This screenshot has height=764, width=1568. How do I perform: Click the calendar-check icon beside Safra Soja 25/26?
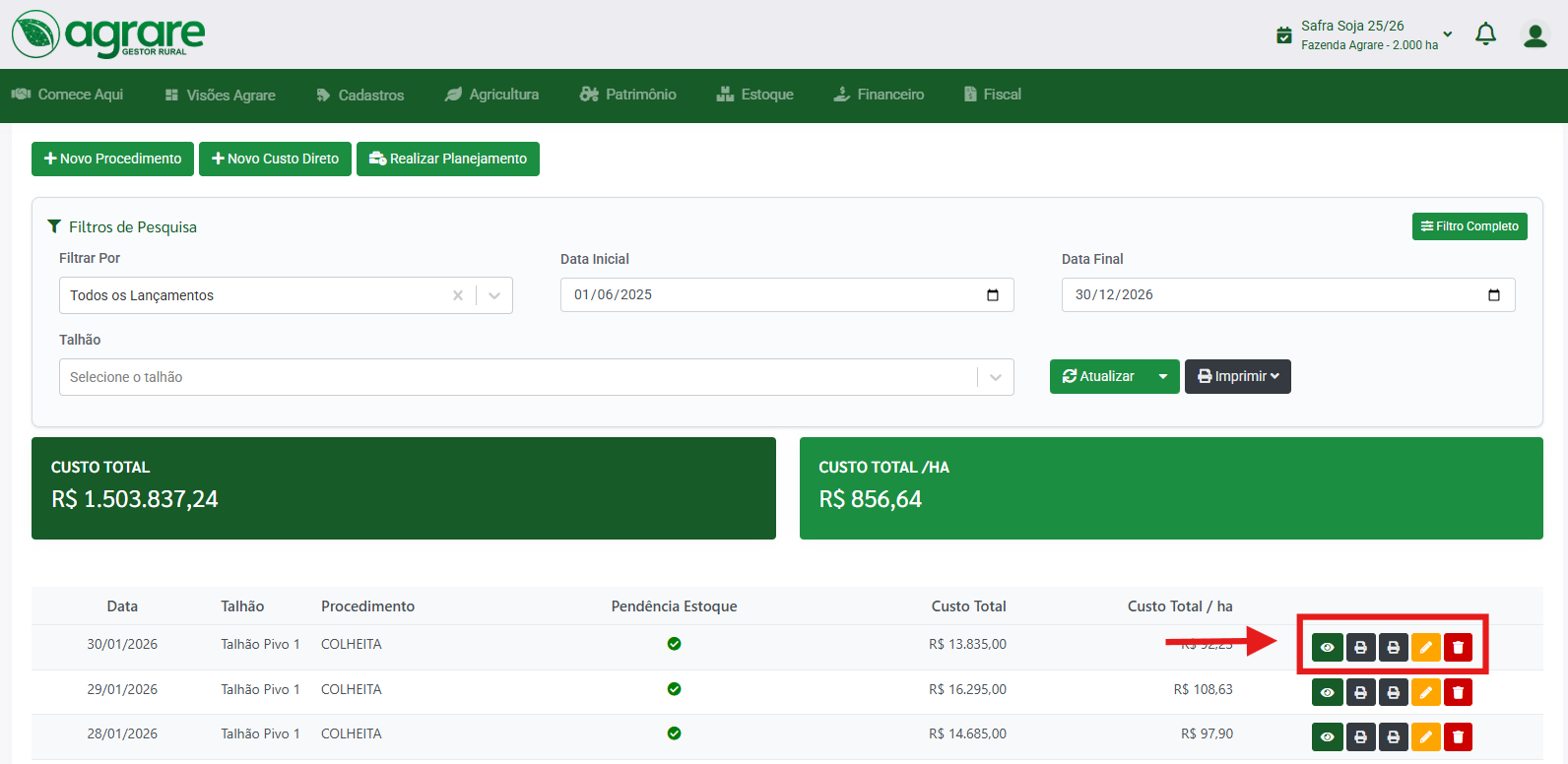pyautogui.click(x=1284, y=35)
